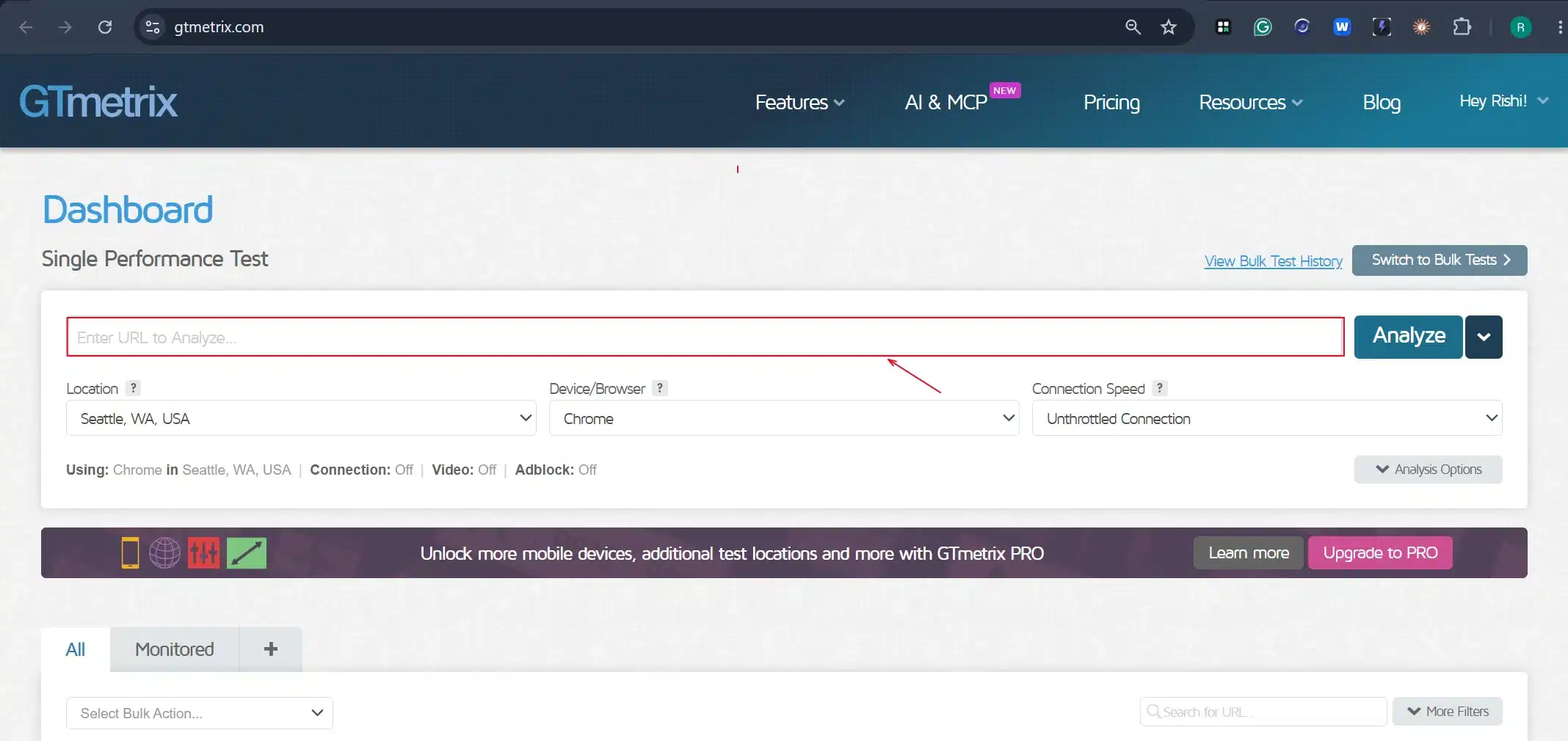Bookmark this page with star icon

pos(1169,27)
